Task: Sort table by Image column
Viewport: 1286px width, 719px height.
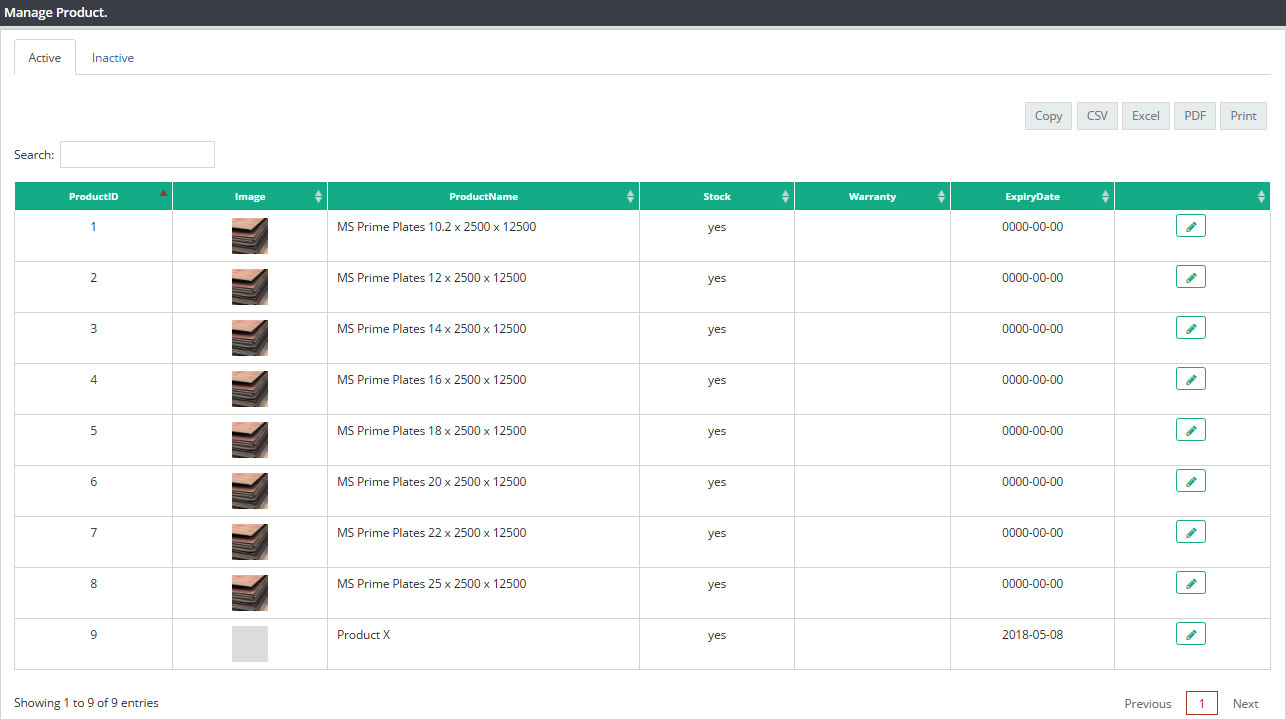Action: (x=250, y=196)
